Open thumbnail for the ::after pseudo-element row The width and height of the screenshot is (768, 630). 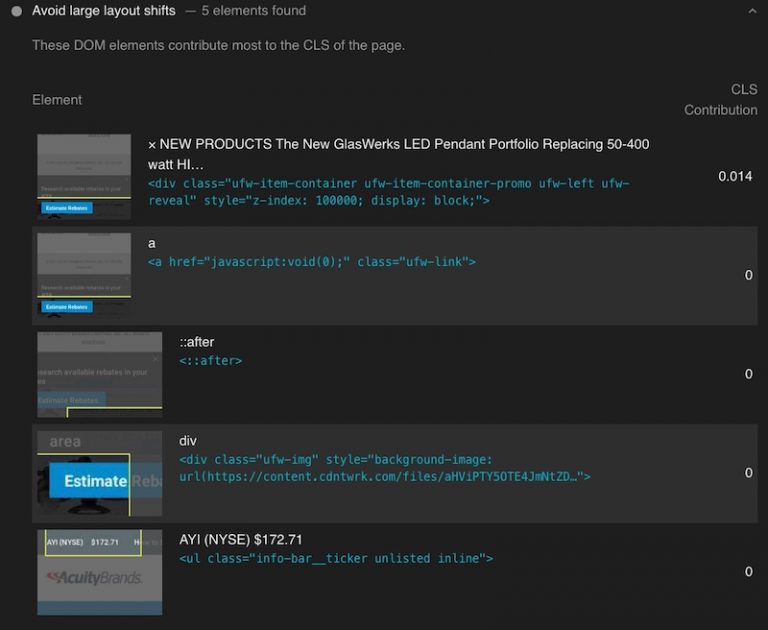99,374
